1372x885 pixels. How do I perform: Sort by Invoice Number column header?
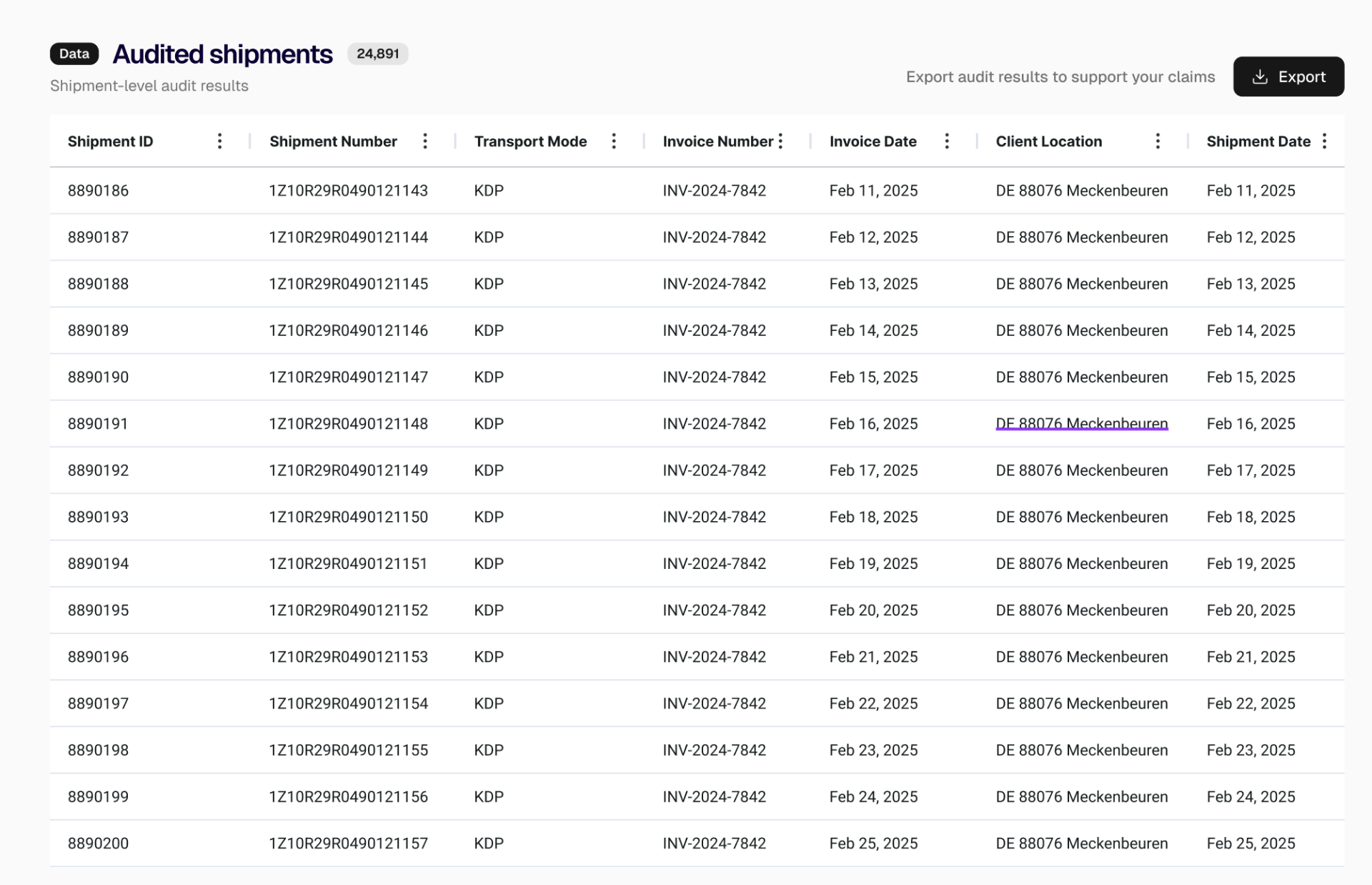(718, 142)
